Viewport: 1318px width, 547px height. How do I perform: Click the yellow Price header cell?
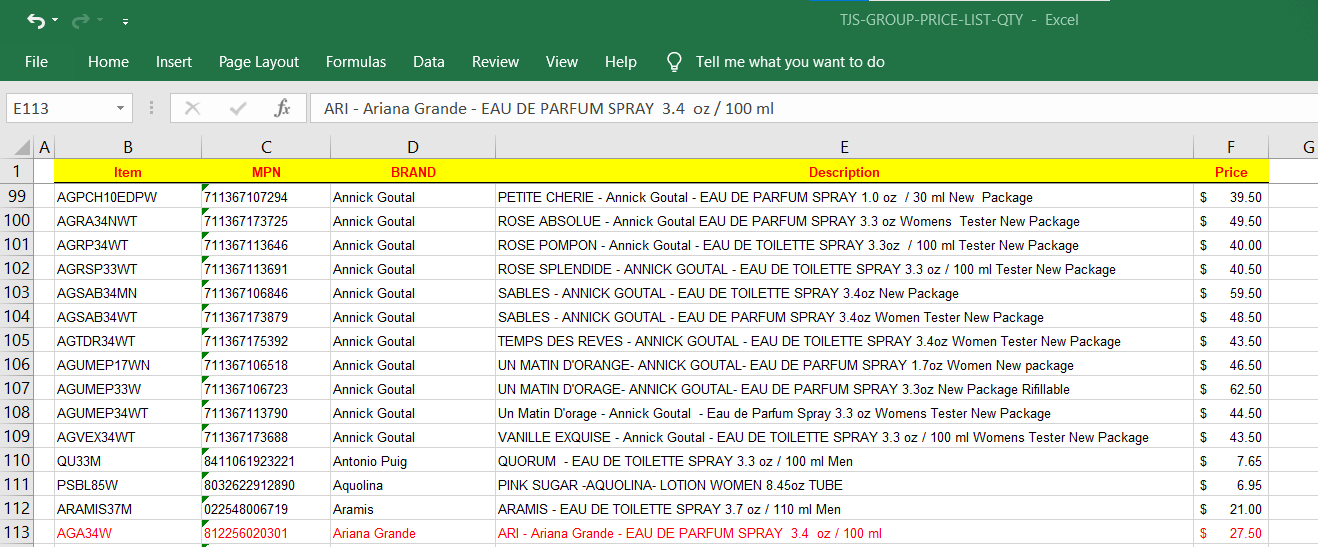[1231, 172]
